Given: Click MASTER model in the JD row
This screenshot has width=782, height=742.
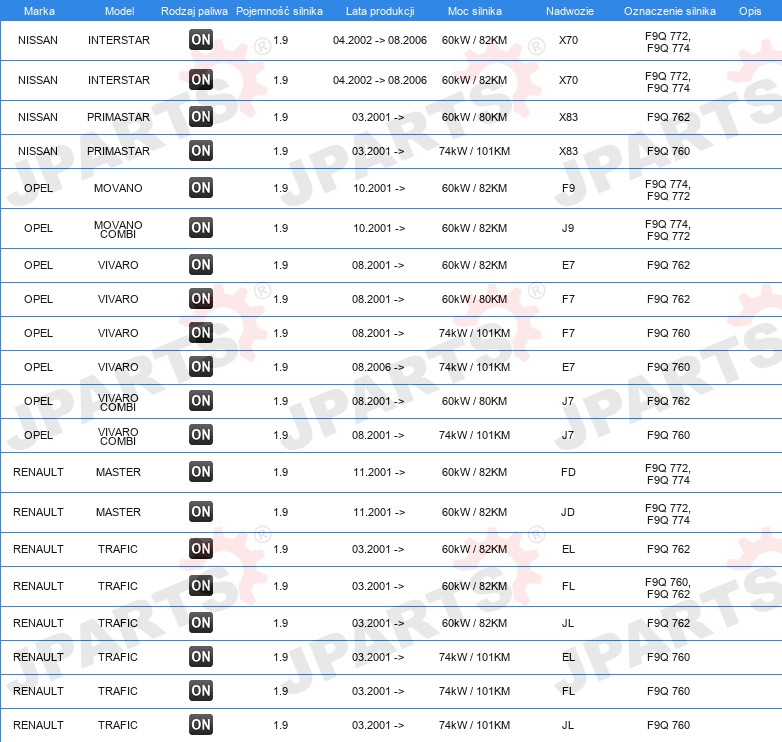Looking at the screenshot, I should [x=118, y=512].
